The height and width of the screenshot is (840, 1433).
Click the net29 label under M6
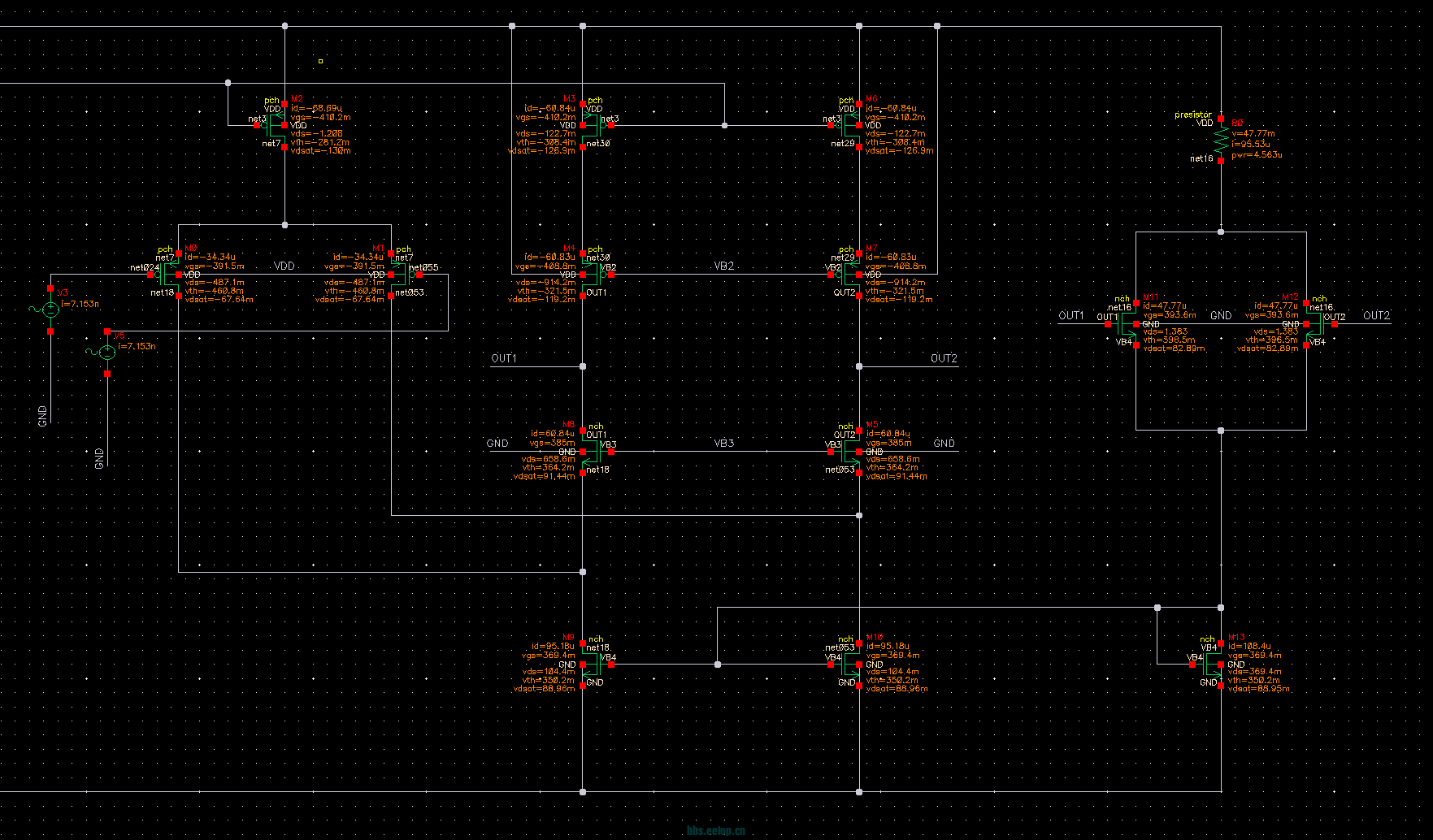[x=843, y=143]
